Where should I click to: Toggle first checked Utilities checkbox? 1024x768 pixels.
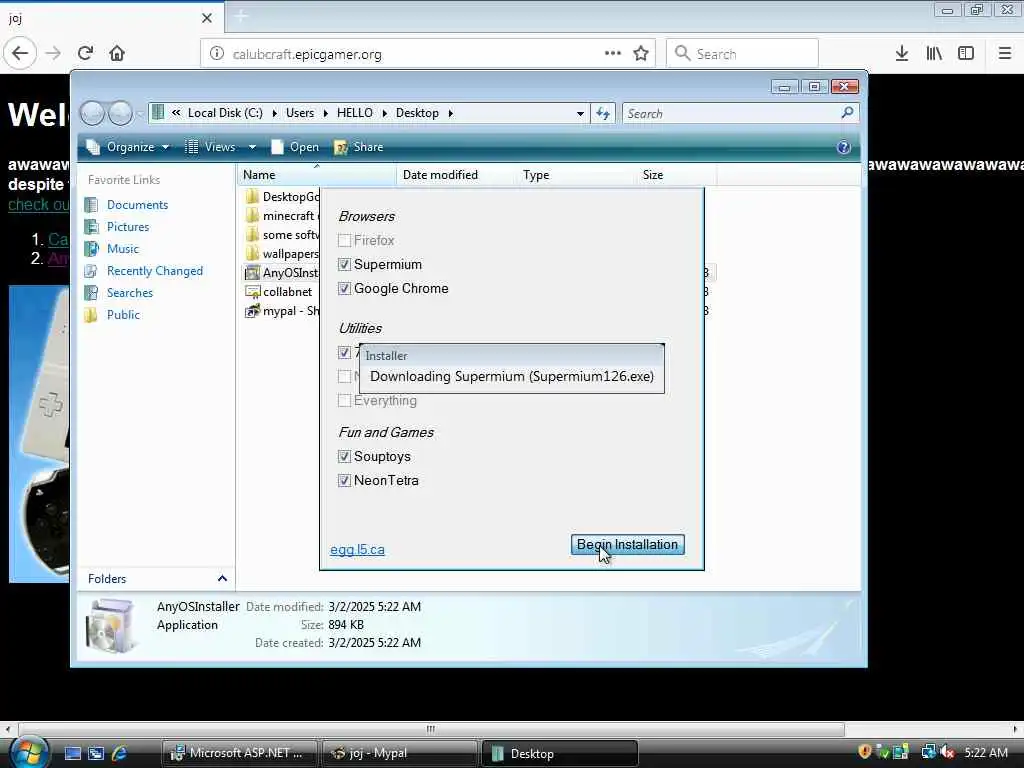pos(344,353)
